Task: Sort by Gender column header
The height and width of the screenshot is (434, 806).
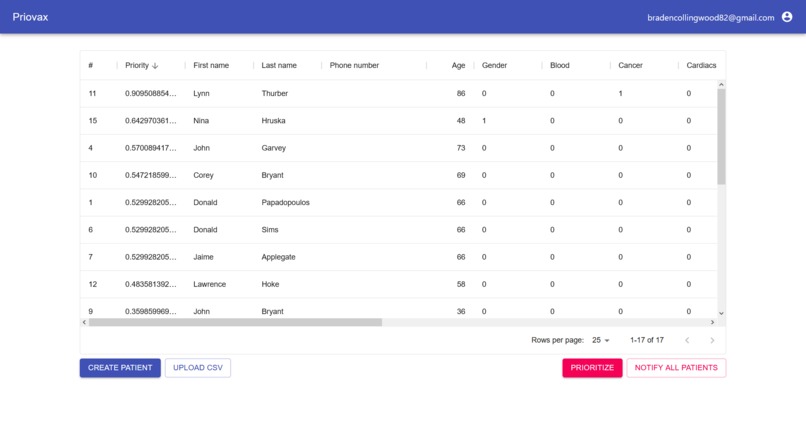Action: (x=494, y=65)
